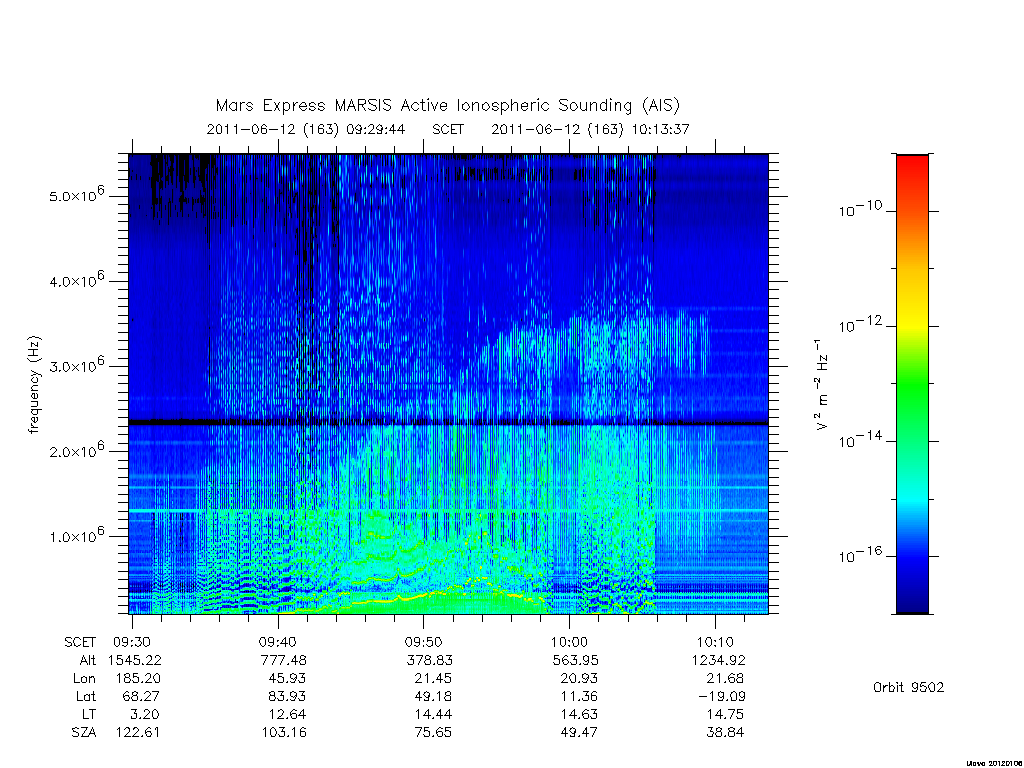Click longitude value '45.93'
The height and width of the screenshot is (768, 1024).
click(x=287, y=679)
